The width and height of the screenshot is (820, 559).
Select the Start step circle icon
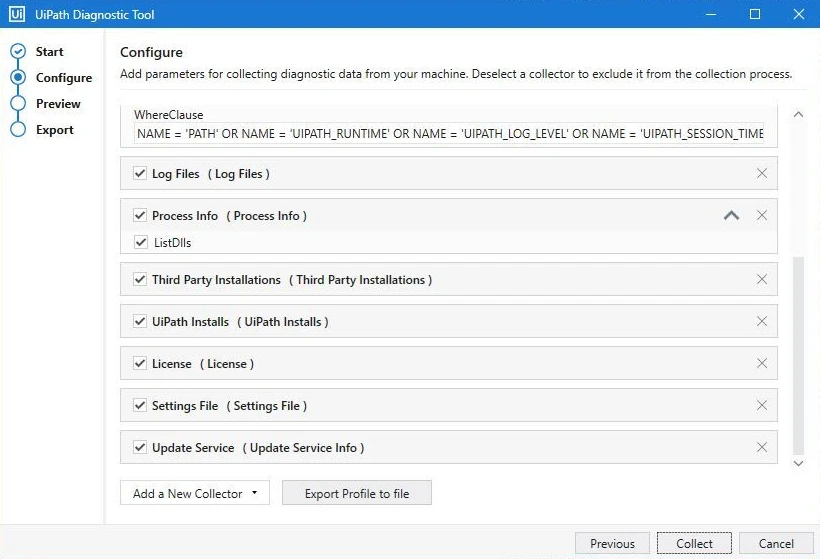coord(18,51)
